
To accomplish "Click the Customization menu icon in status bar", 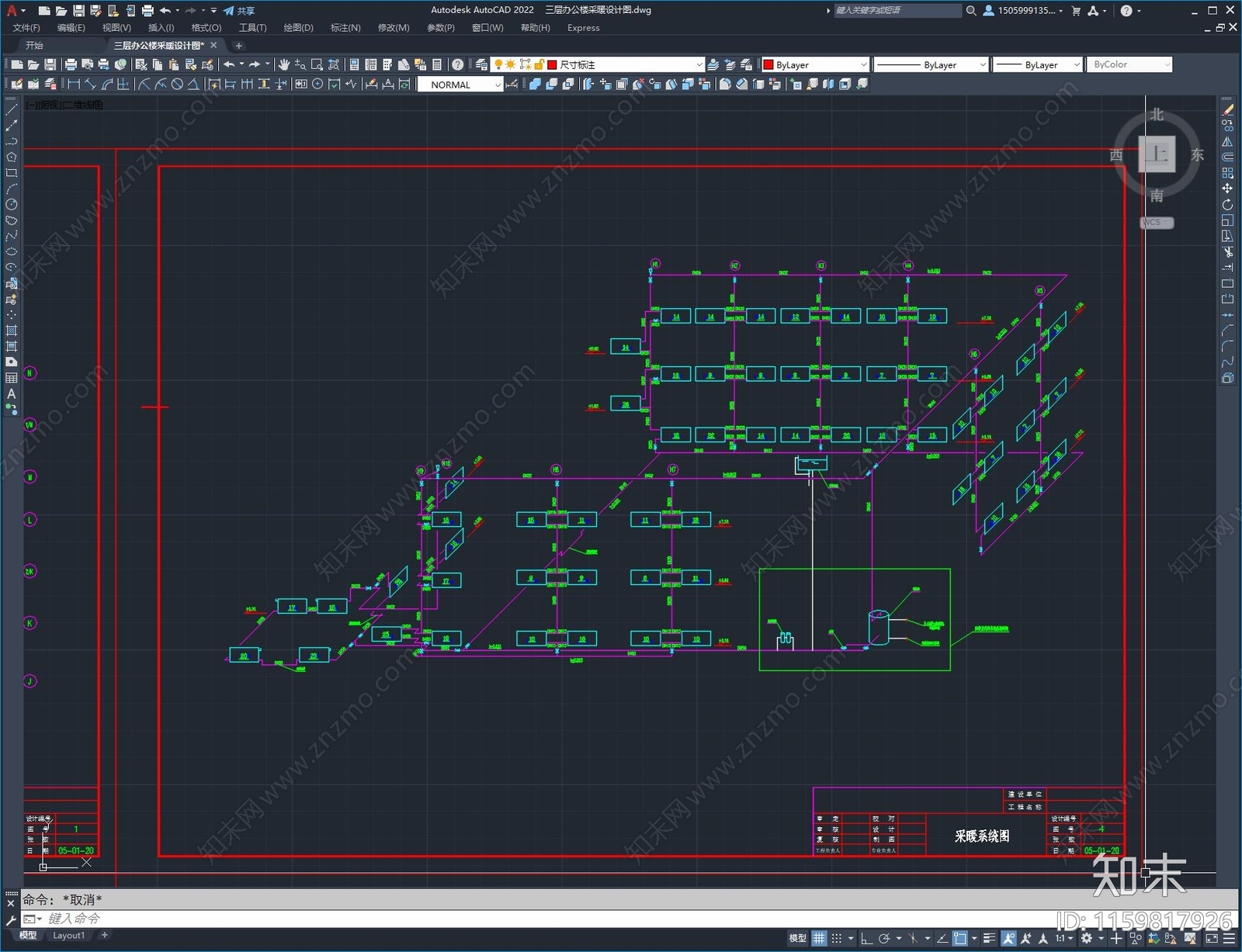I will [x=1230, y=938].
